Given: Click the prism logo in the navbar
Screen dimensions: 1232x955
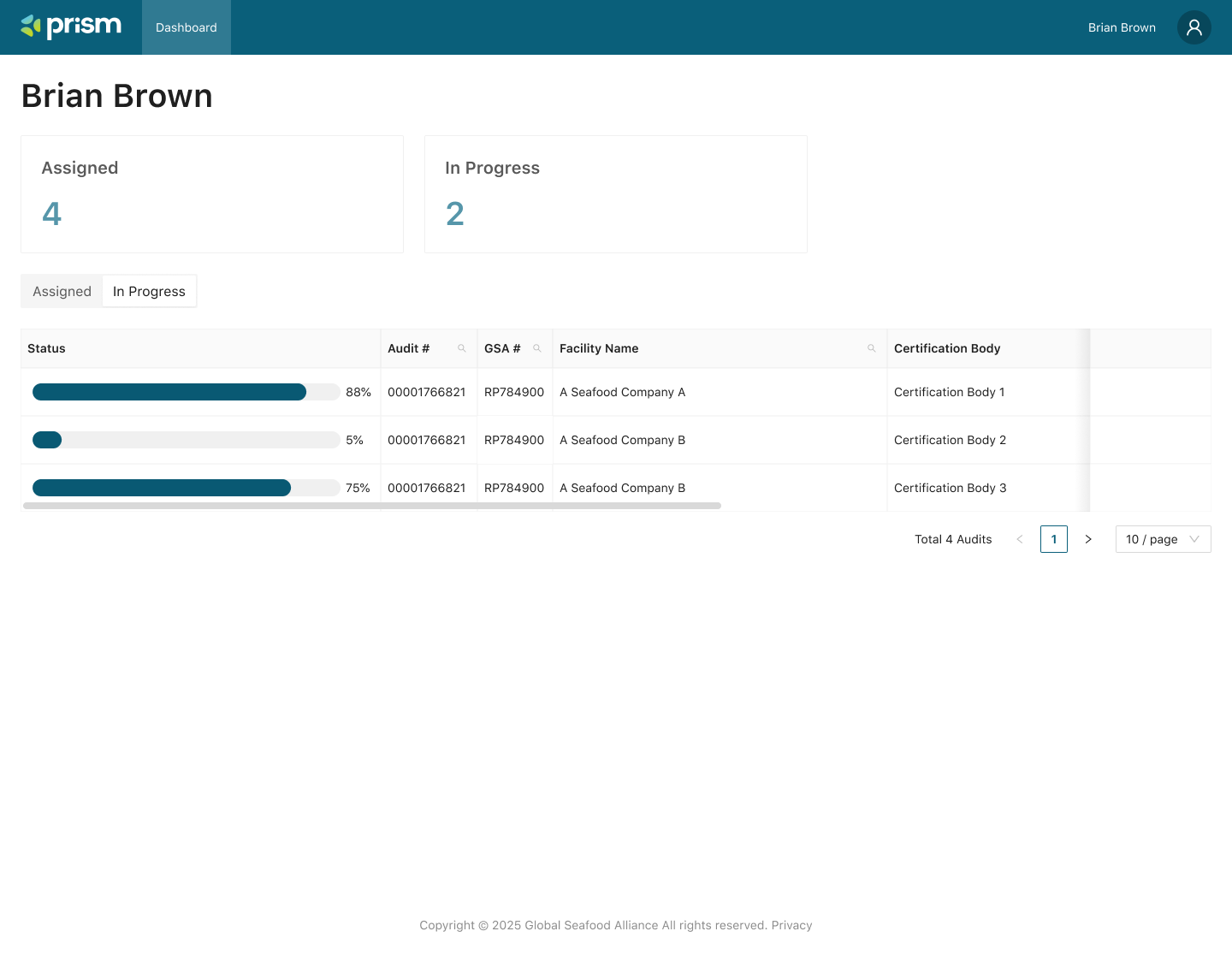Looking at the screenshot, I should point(72,27).
